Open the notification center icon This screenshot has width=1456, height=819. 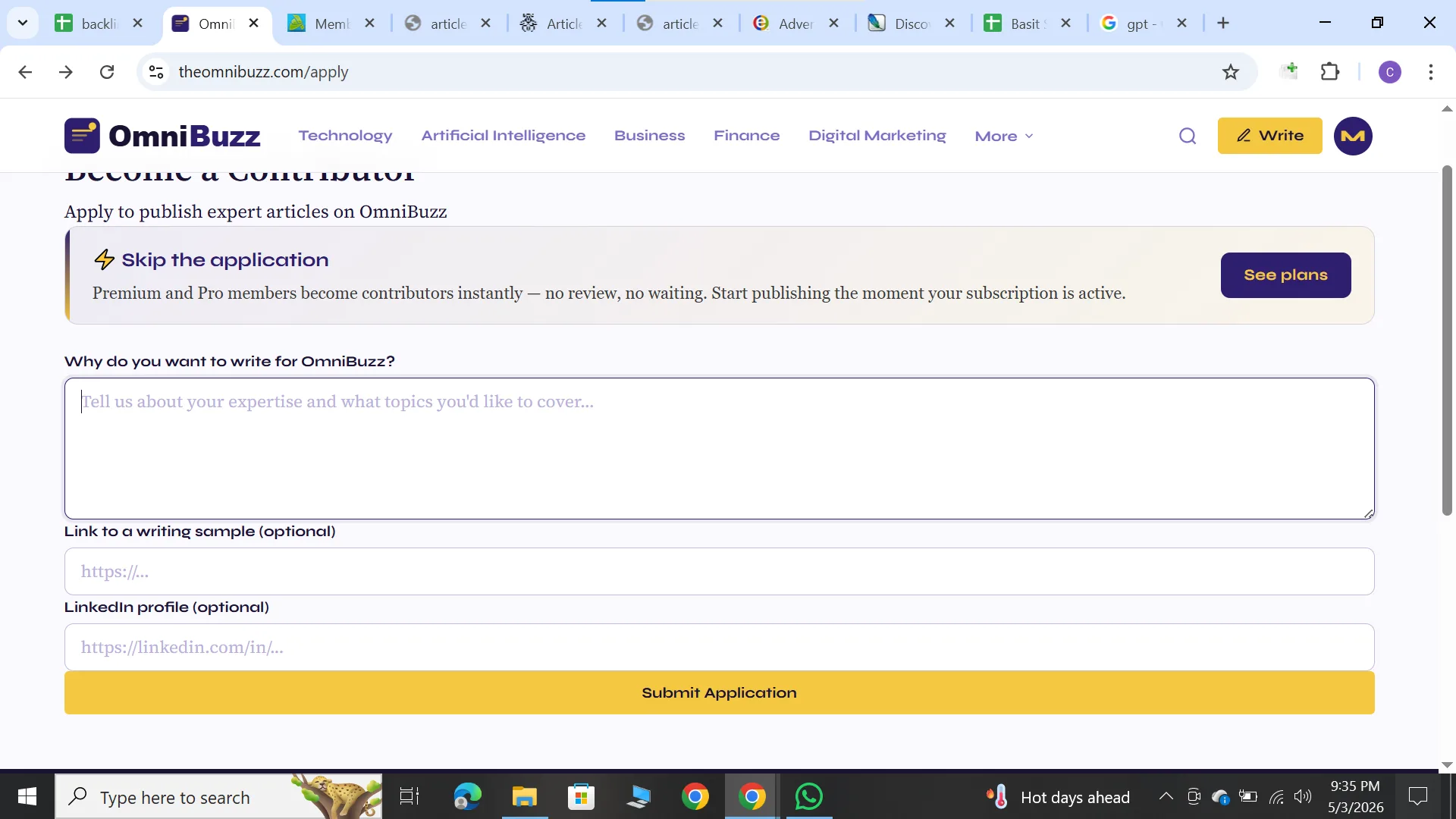tap(1418, 796)
